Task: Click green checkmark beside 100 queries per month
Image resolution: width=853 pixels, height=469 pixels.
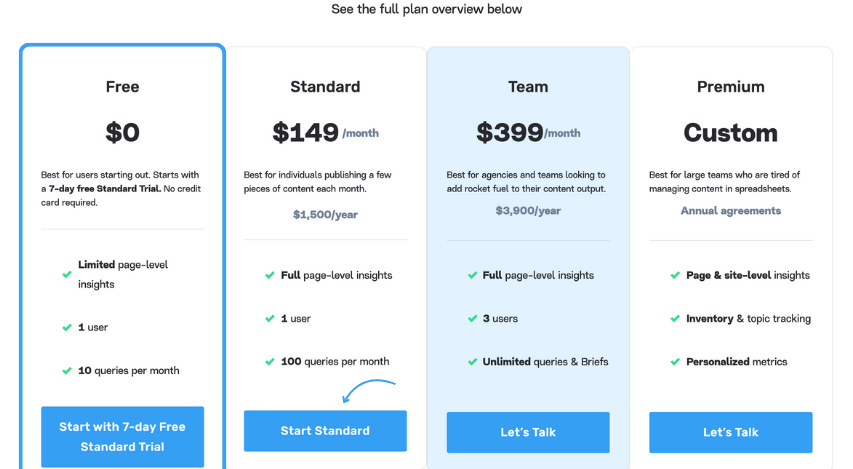Action: pos(270,362)
